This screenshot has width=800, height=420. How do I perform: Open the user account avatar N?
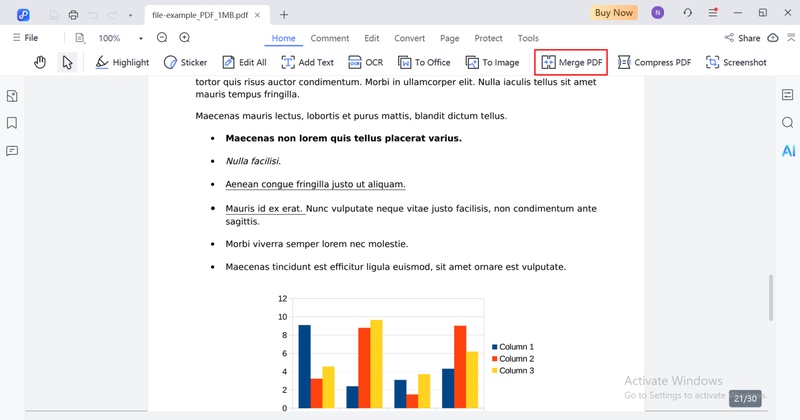pos(658,13)
